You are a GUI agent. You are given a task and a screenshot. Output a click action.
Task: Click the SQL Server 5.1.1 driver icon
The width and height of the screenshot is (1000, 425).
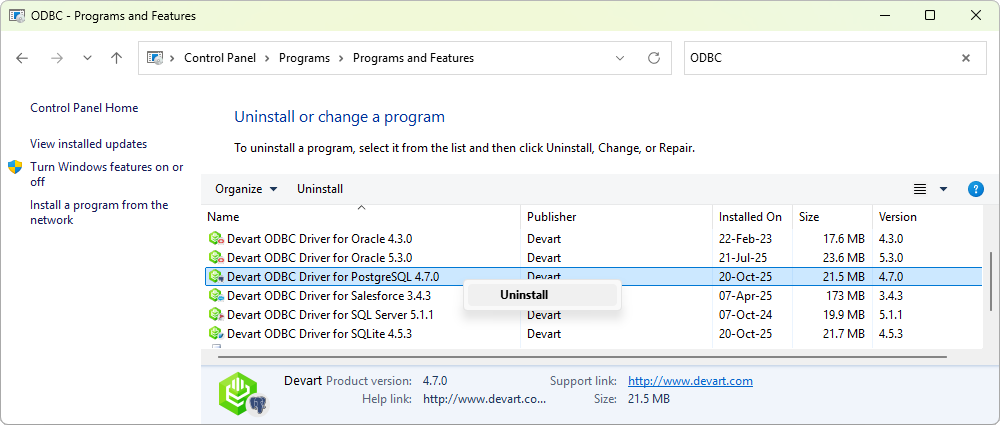pos(217,315)
